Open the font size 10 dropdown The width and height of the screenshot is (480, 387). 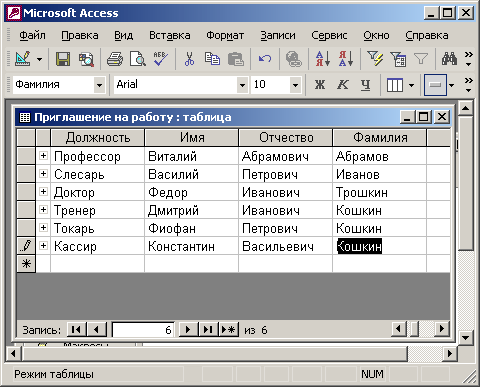point(295,85)
